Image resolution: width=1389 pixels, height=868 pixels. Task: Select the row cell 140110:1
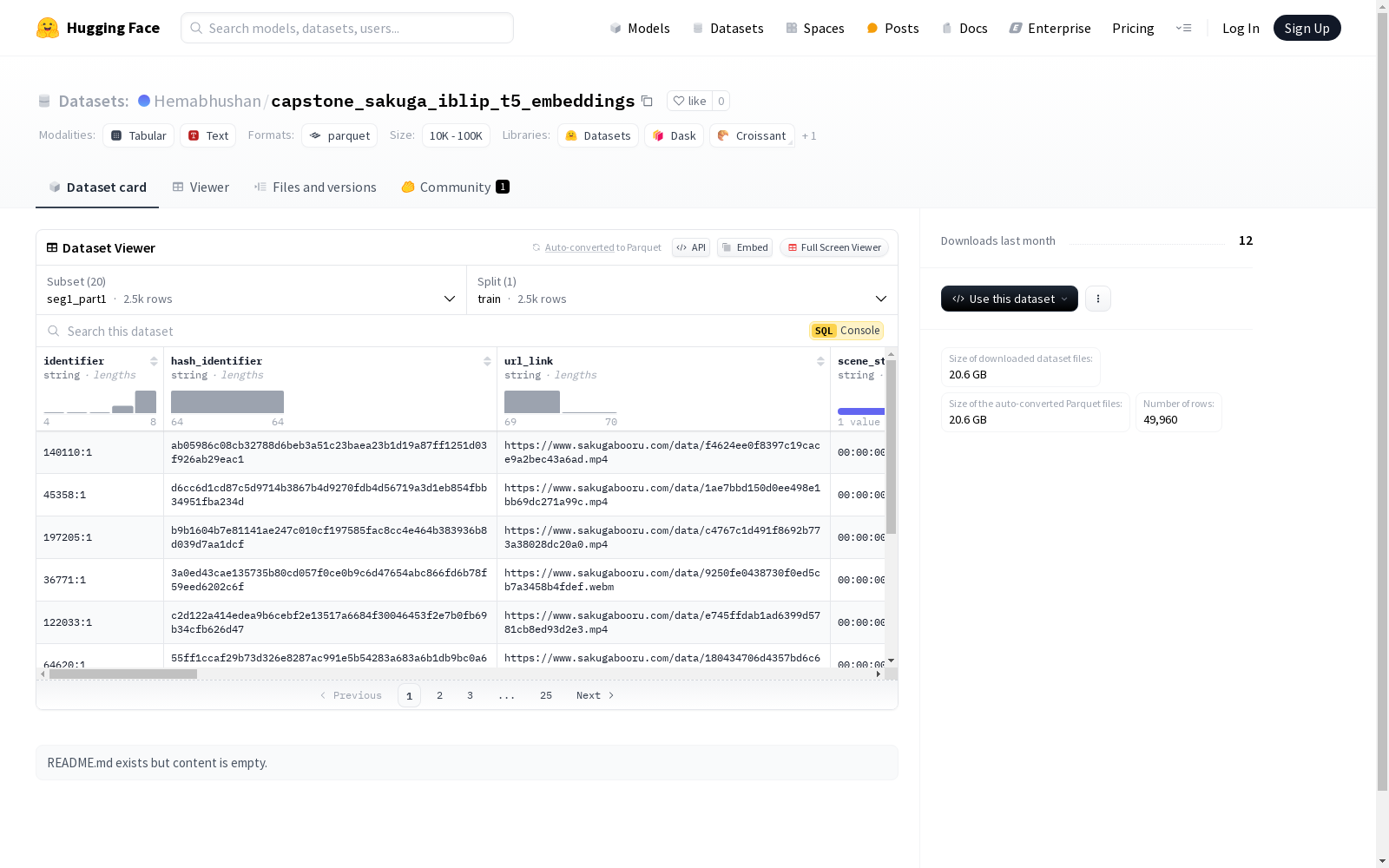(100, 452)
